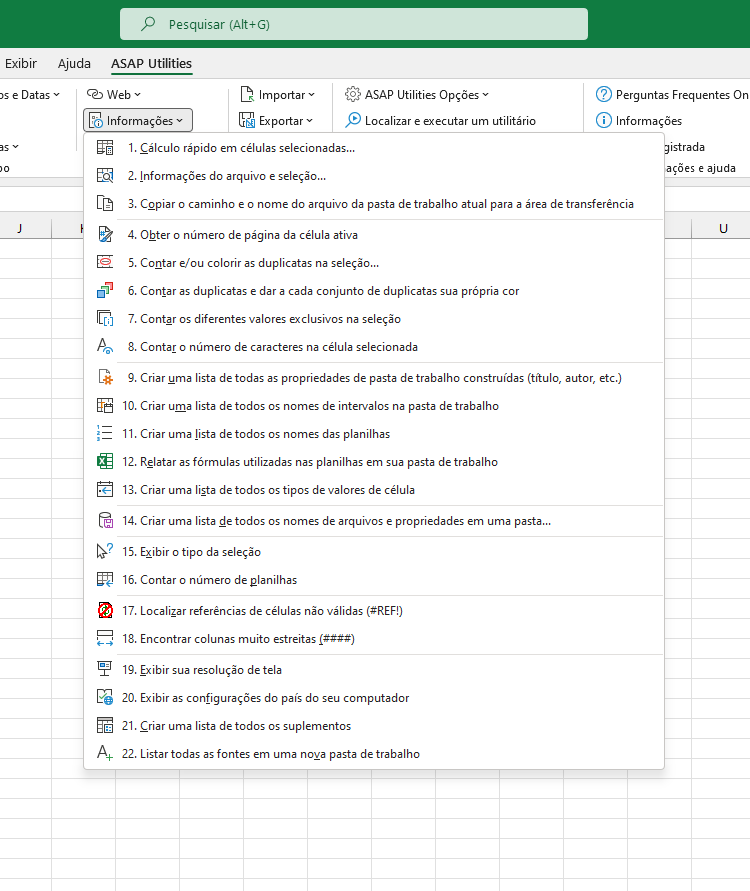This screenshot has width=750, height=891.
Task: Select 'Exibir as configurações do país do seu computador'
Action: (374, 697)
